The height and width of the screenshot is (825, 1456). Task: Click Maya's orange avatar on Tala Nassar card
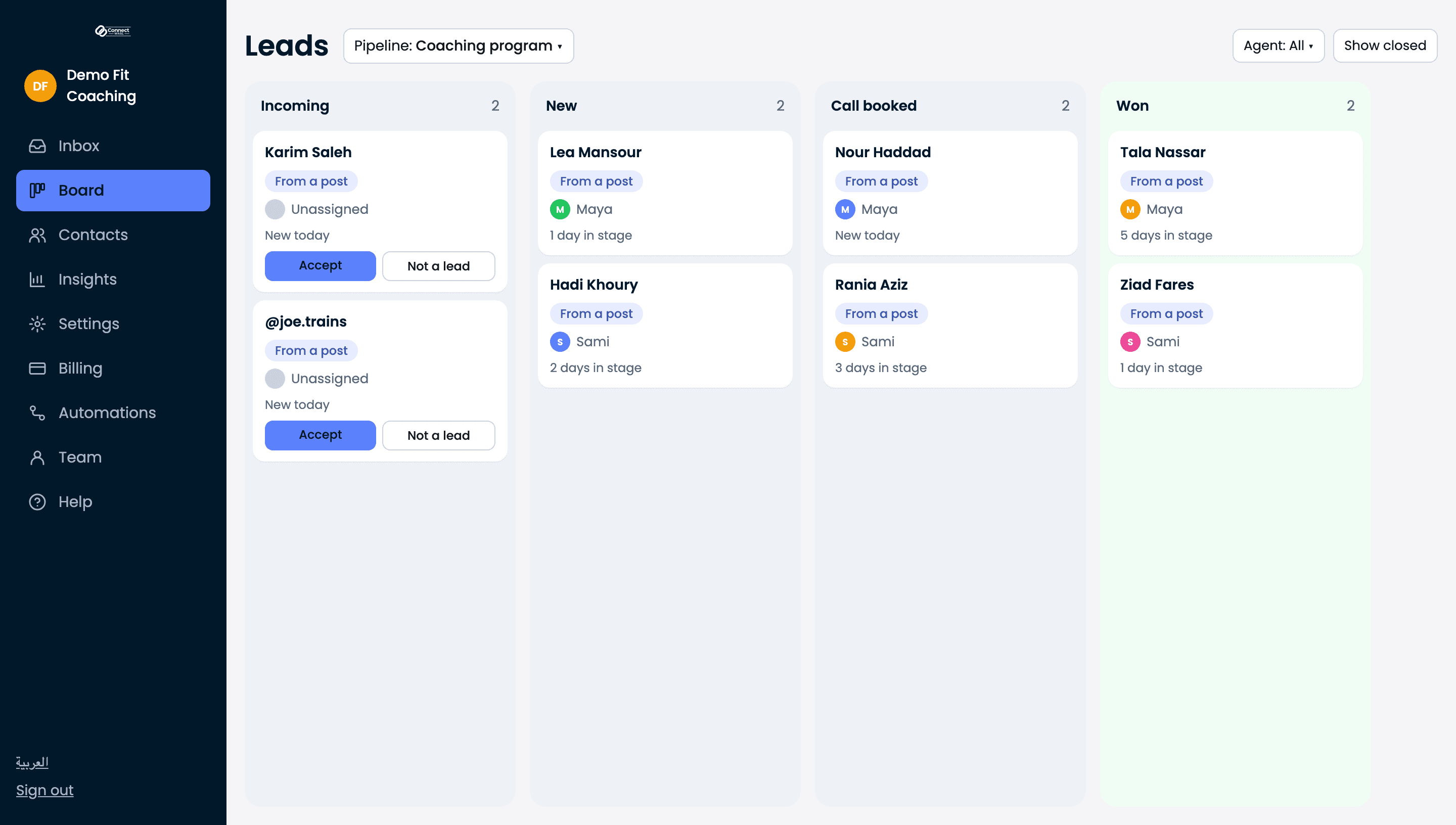1130,209
